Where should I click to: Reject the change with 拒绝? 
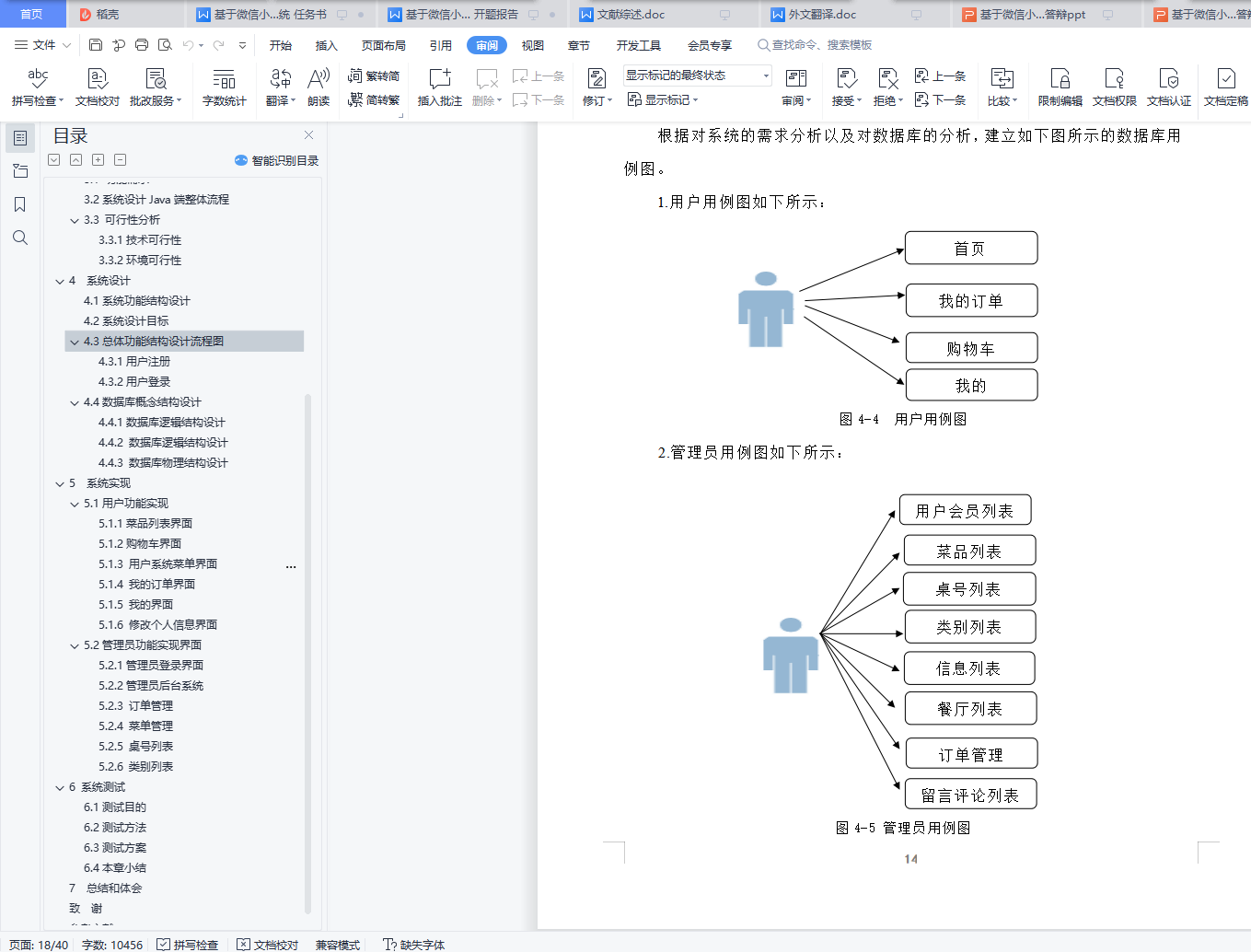click(887, 87)
